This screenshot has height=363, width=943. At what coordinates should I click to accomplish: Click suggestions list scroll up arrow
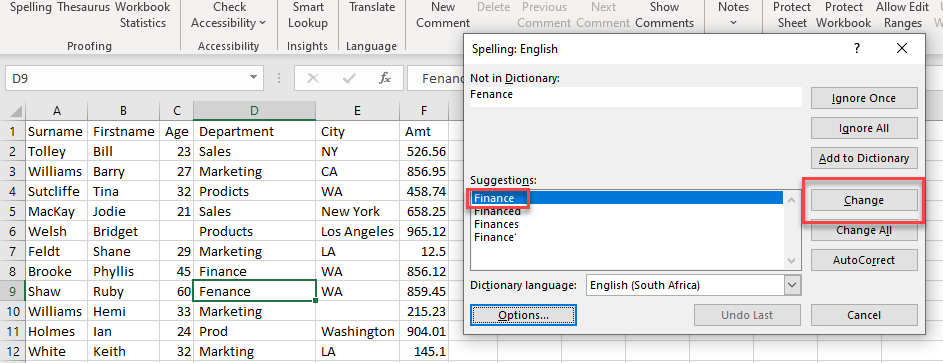click(791, 200)
